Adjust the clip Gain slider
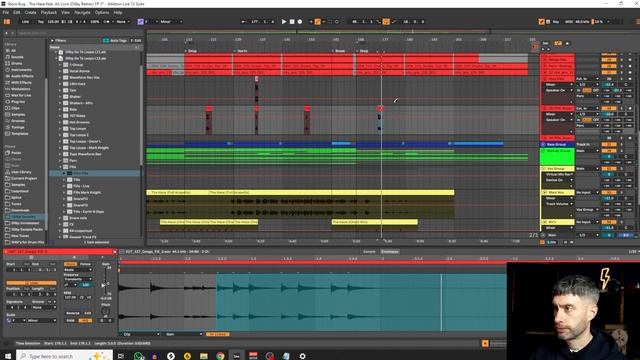This screenshot has width=640, height=360. click(x=106, y=281)
